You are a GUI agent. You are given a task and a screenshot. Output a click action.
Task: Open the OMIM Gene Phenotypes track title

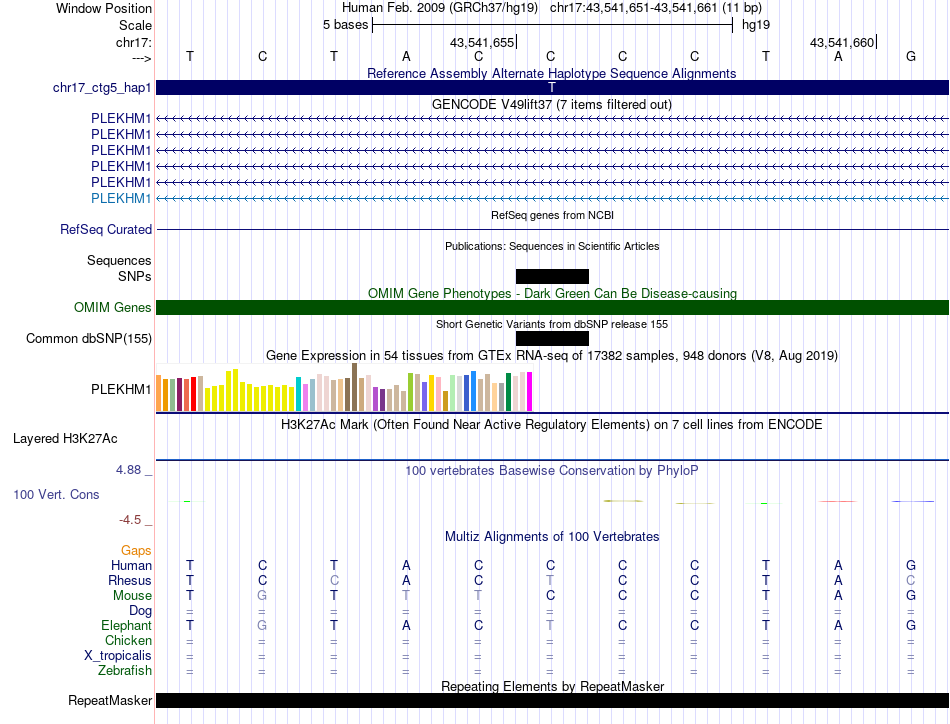552,293
